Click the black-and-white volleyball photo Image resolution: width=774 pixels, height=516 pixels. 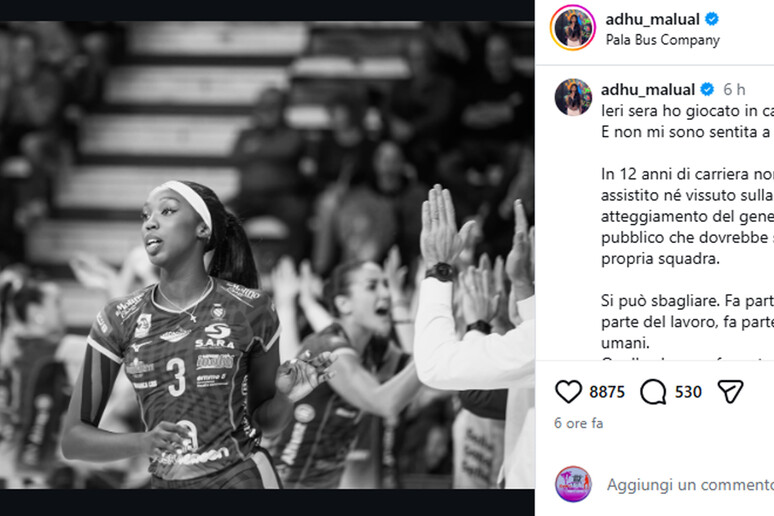pos(267,255)
